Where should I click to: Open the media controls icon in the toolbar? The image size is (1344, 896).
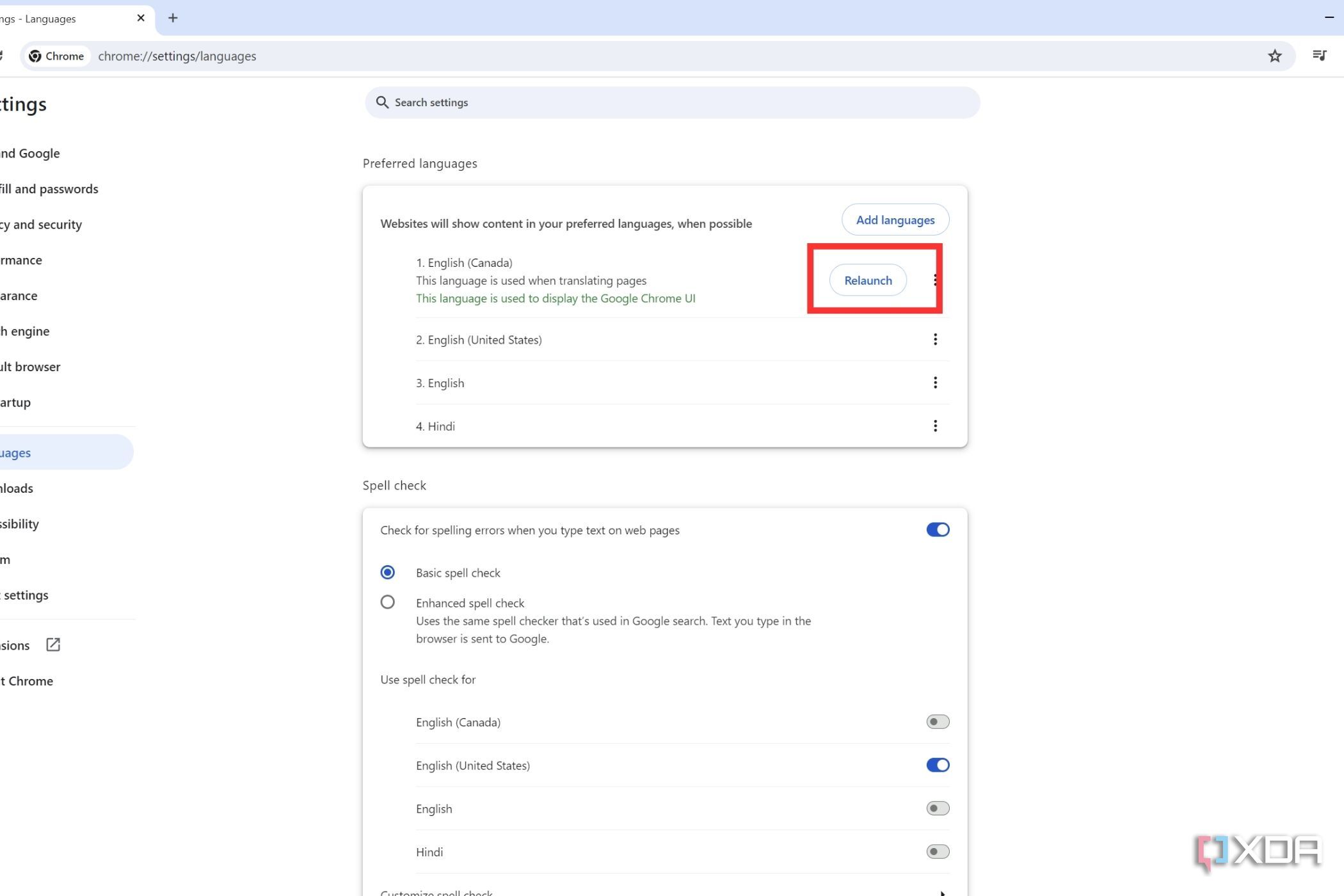pos(1319,56)
